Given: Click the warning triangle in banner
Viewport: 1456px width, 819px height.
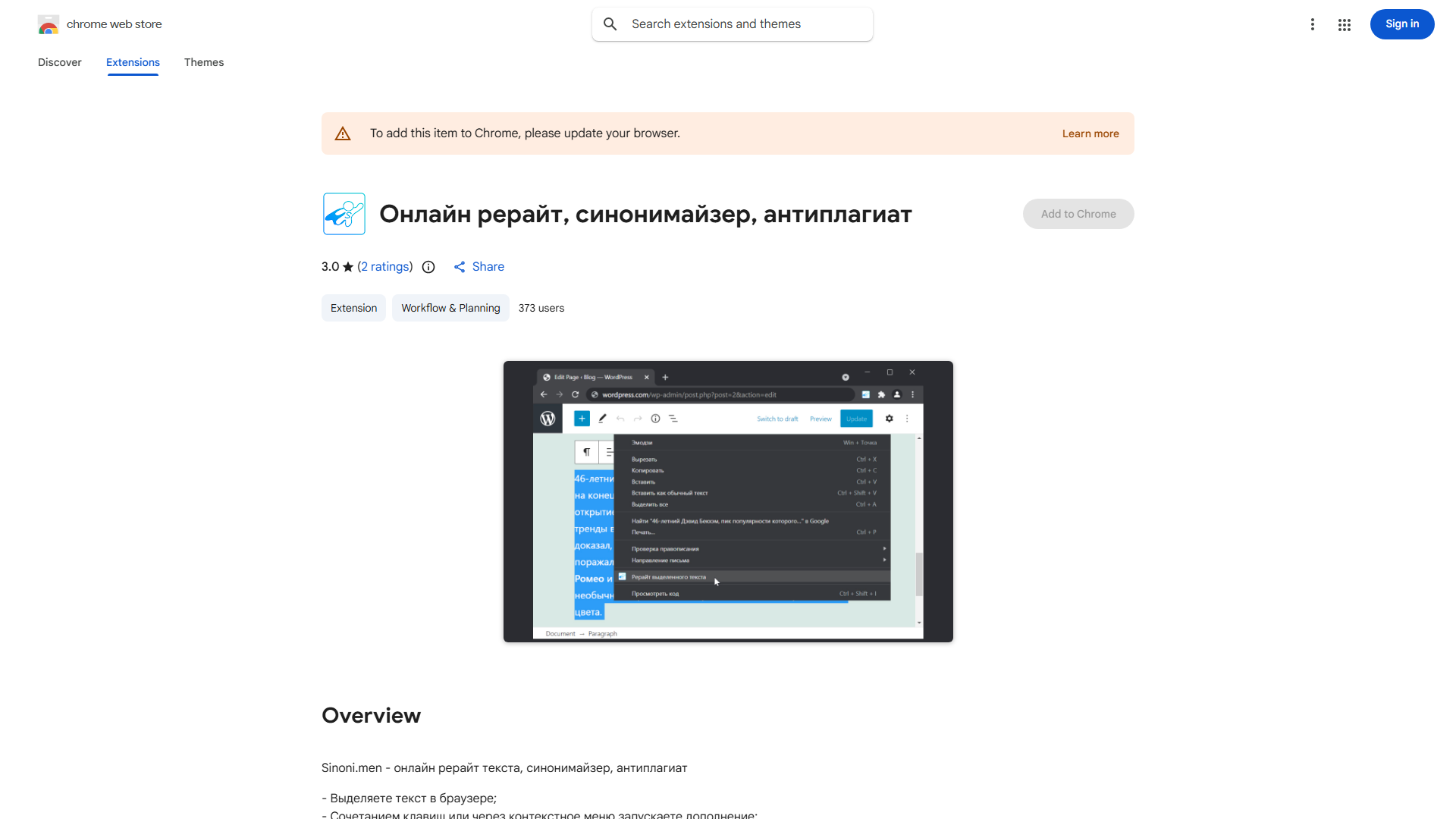Looking at the screenshot, I should tap(343, 133).
